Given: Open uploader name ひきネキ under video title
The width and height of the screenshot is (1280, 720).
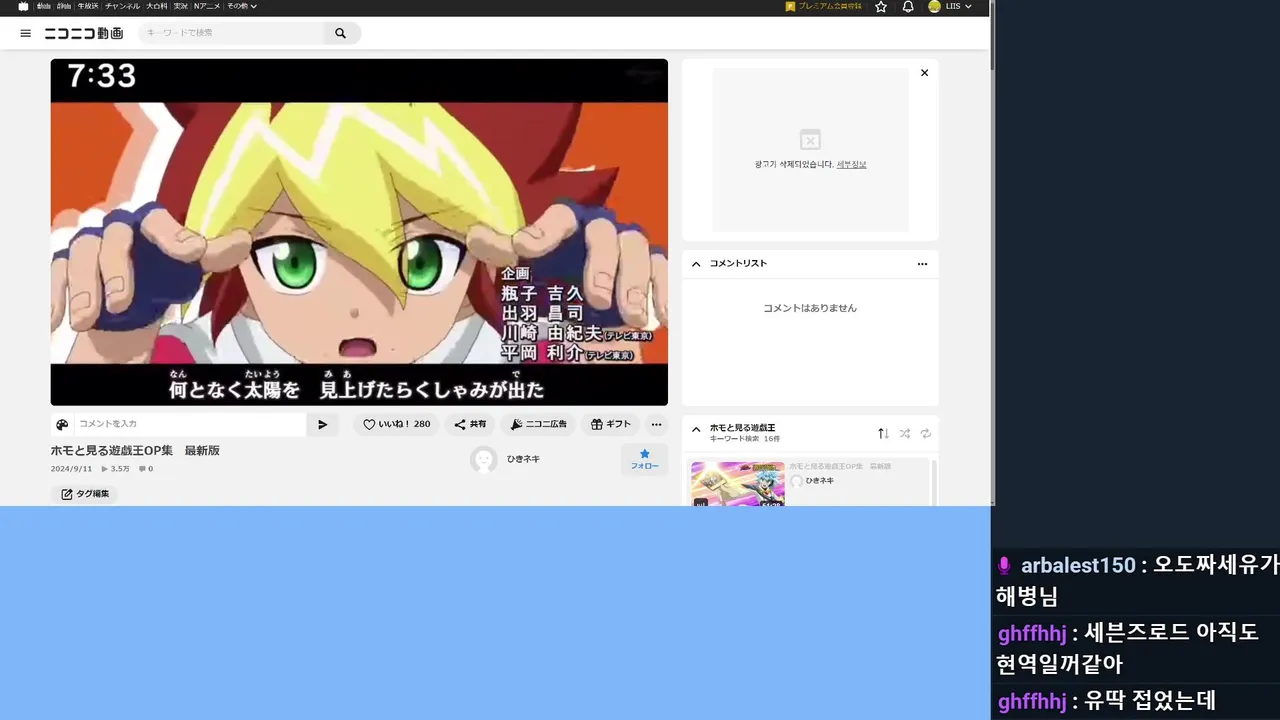Looking at the screenshot, I should 523,459.
